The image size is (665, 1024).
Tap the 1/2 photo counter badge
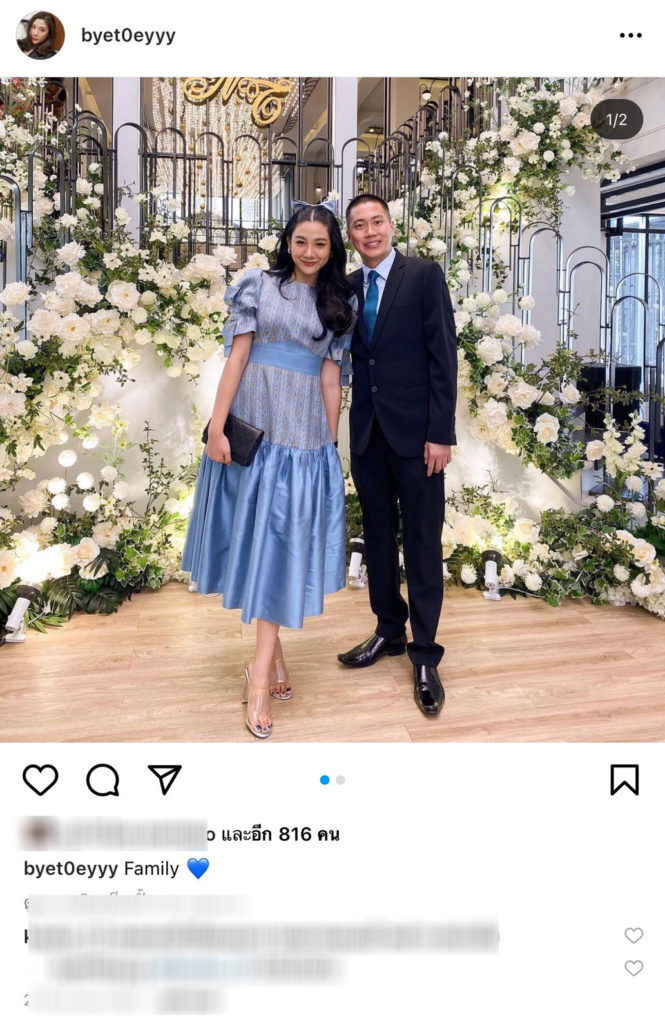(617, 120)
